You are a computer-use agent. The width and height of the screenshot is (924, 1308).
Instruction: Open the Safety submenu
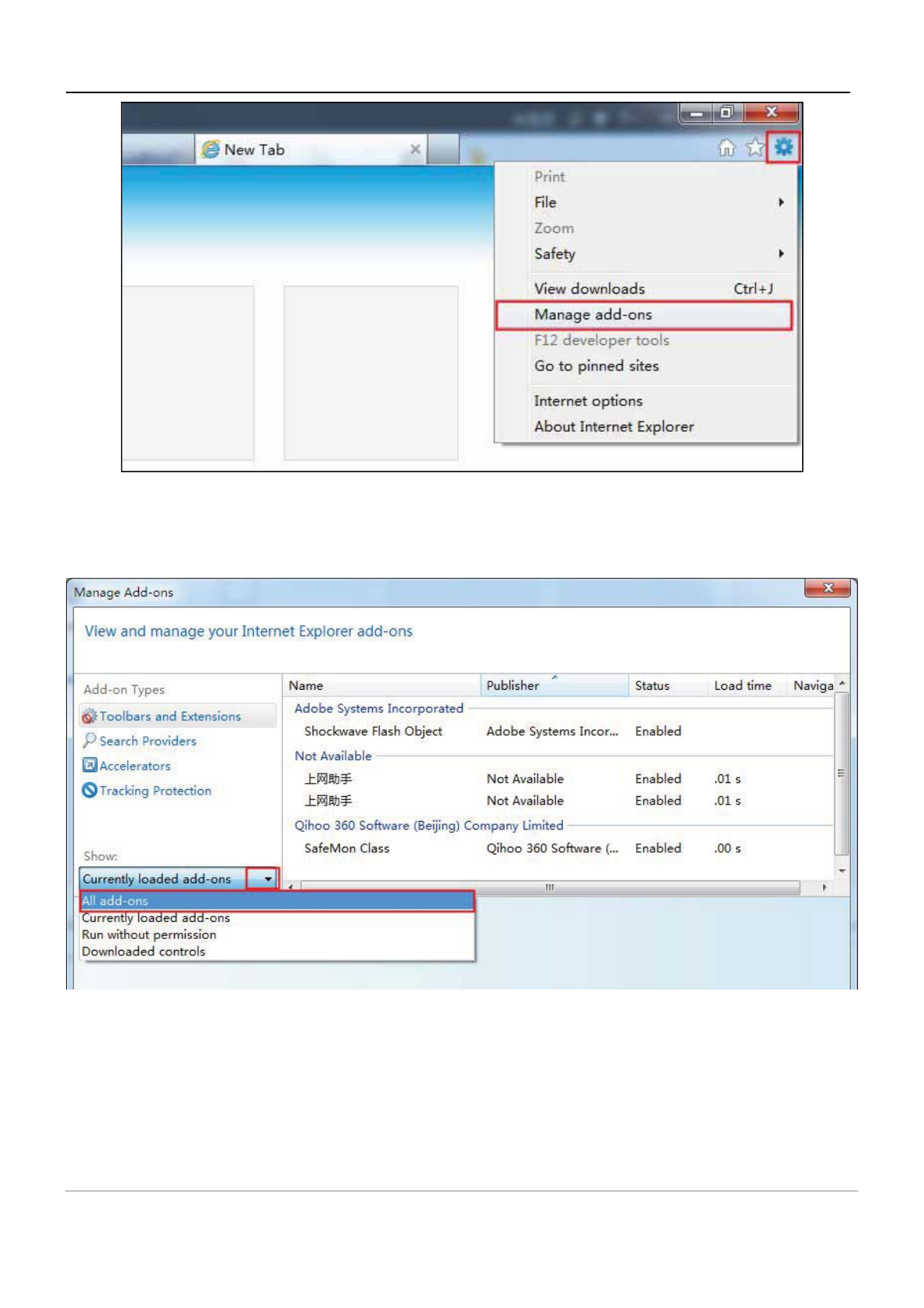pyautogui.click(x=646, y=254)
